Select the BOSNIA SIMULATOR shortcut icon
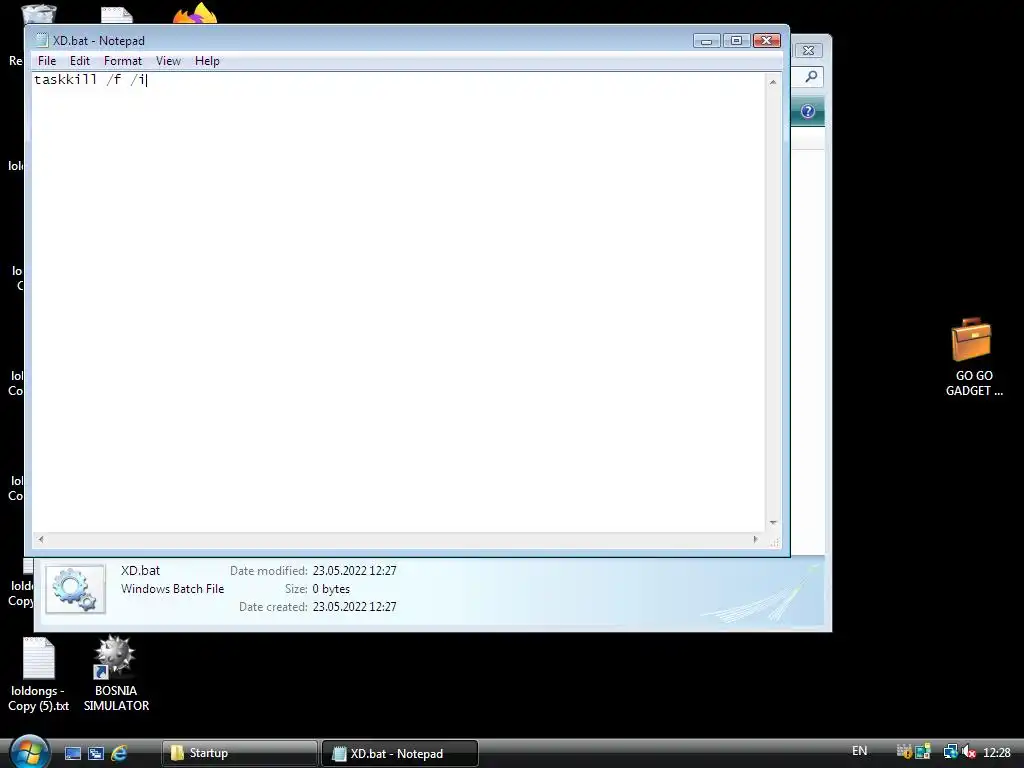 (116, 673)
